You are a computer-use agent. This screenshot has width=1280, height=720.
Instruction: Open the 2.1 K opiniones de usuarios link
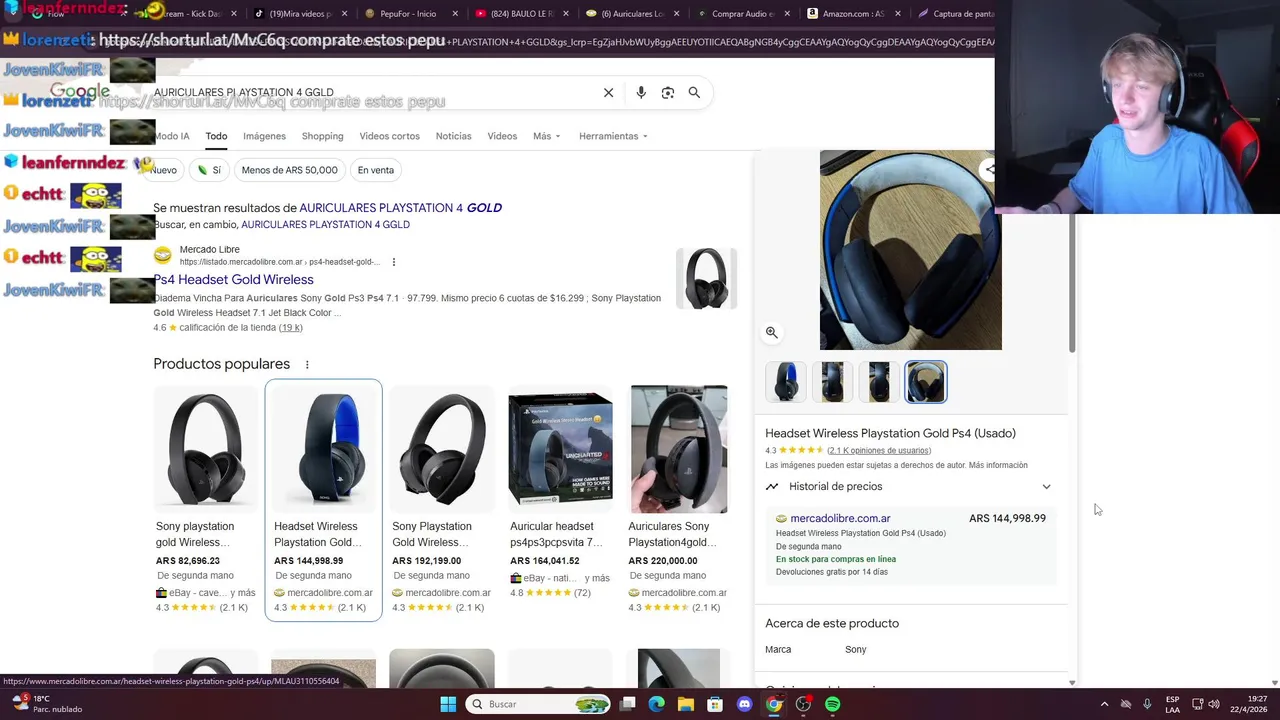tap(879, 450)
